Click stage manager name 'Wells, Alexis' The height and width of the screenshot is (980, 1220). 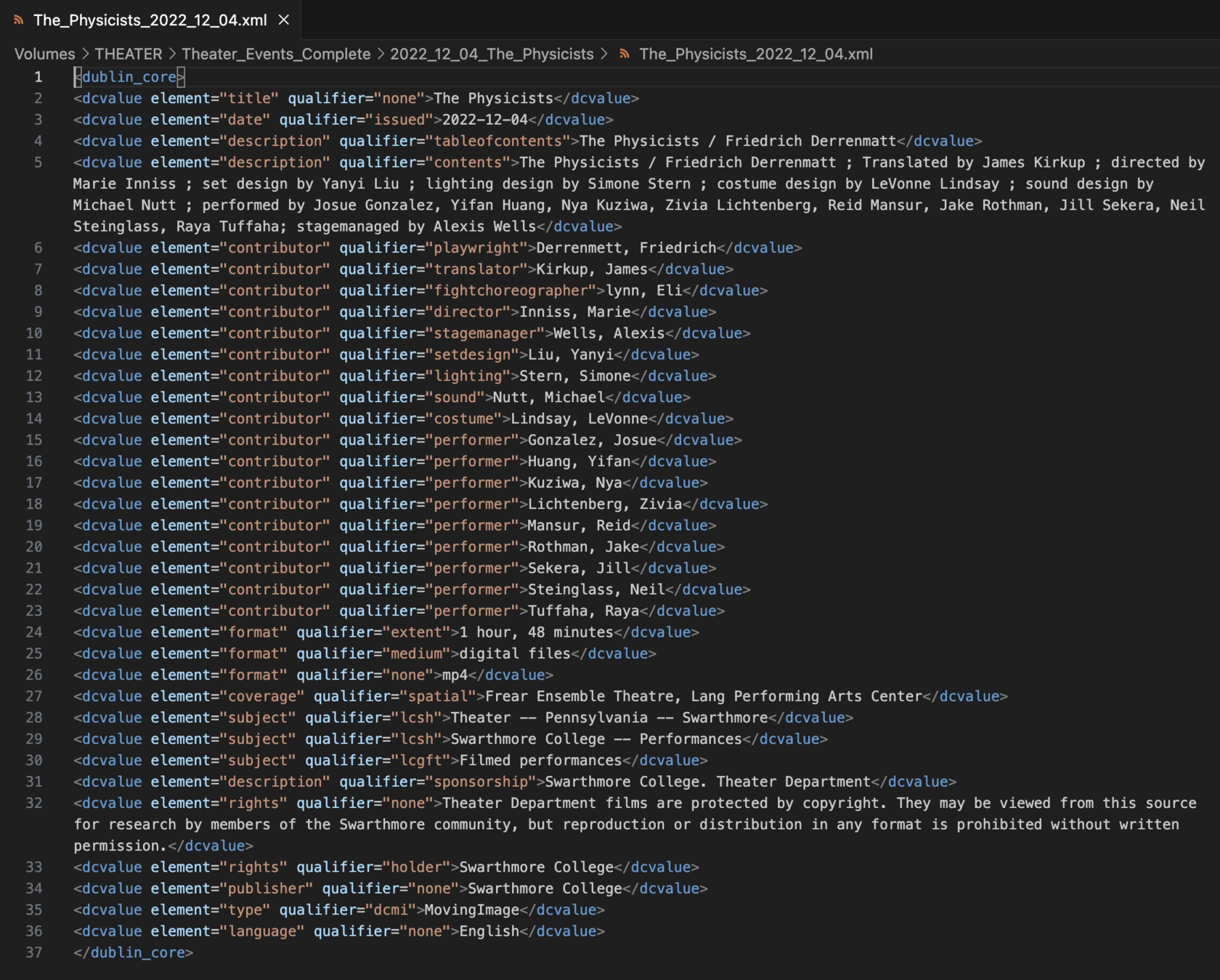(609, 333)
